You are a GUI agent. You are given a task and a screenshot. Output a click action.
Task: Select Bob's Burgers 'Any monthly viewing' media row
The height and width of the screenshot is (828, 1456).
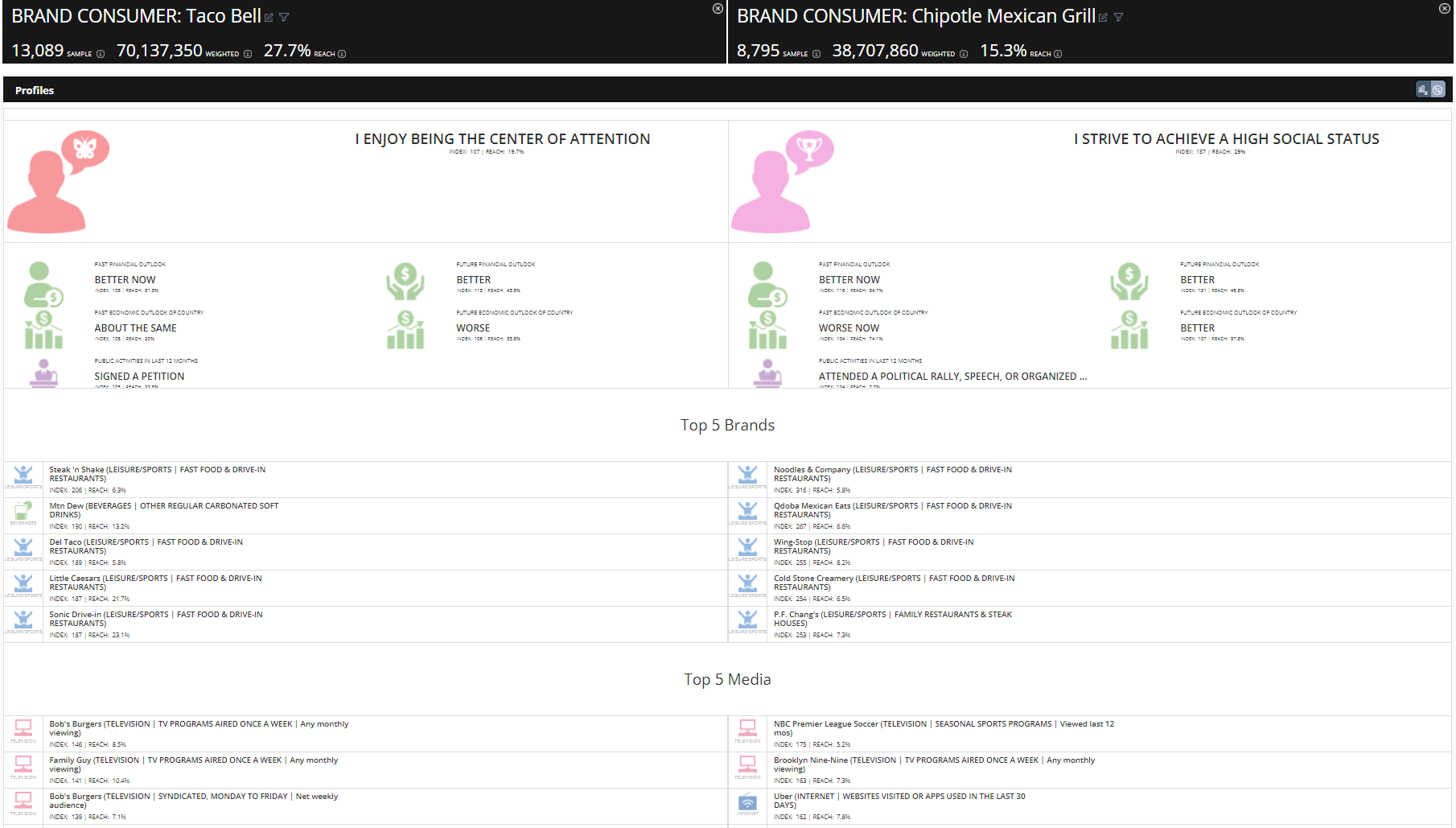pos(365,734)
